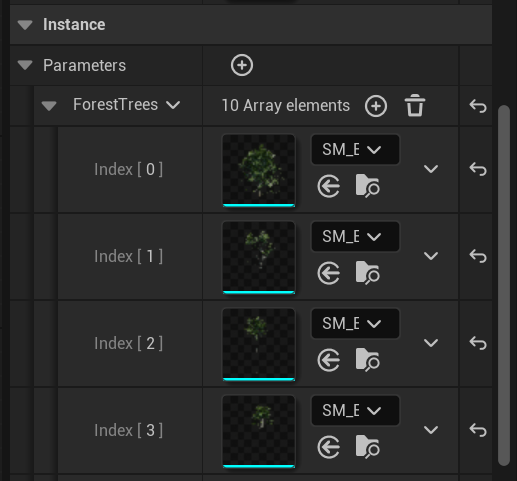Reset ForestTrees array to default
The height and width of the screenshot is (481, 517).
click(478, 106)
